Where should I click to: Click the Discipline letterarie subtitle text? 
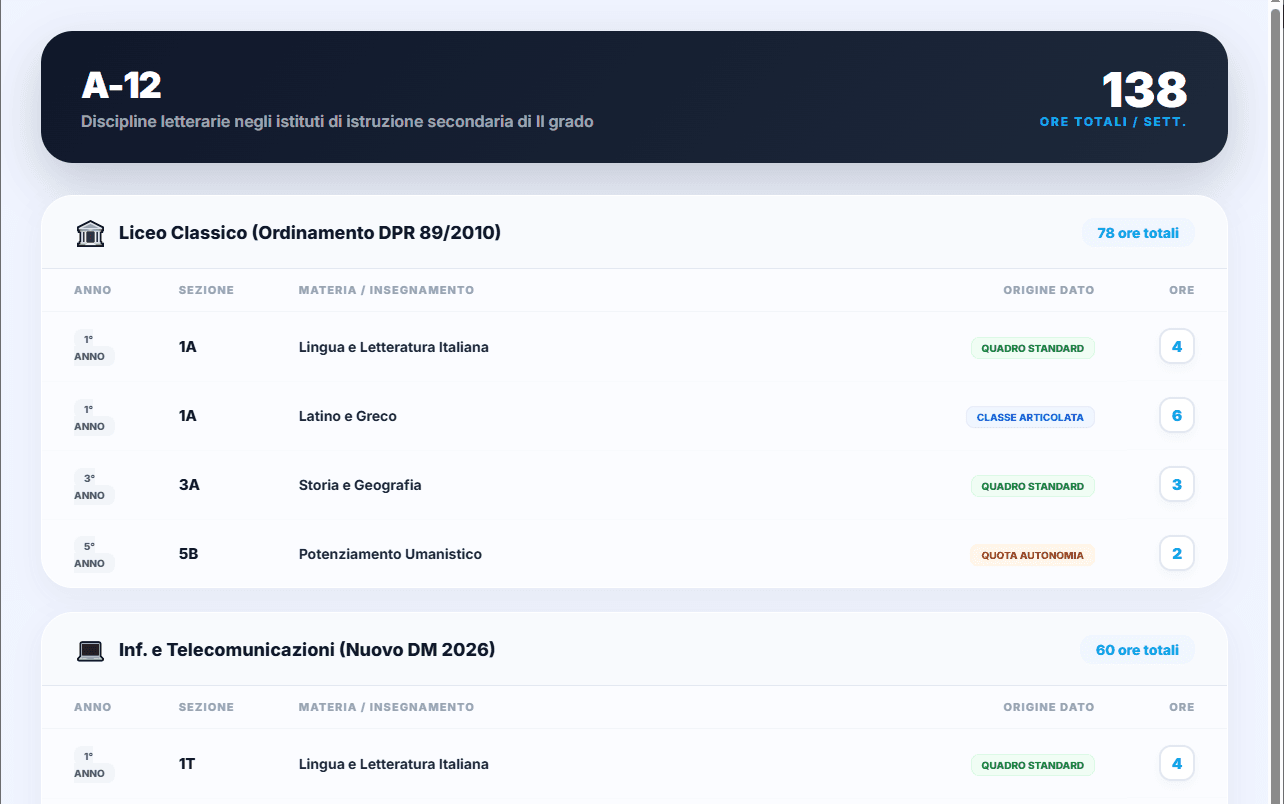point(337,122)
